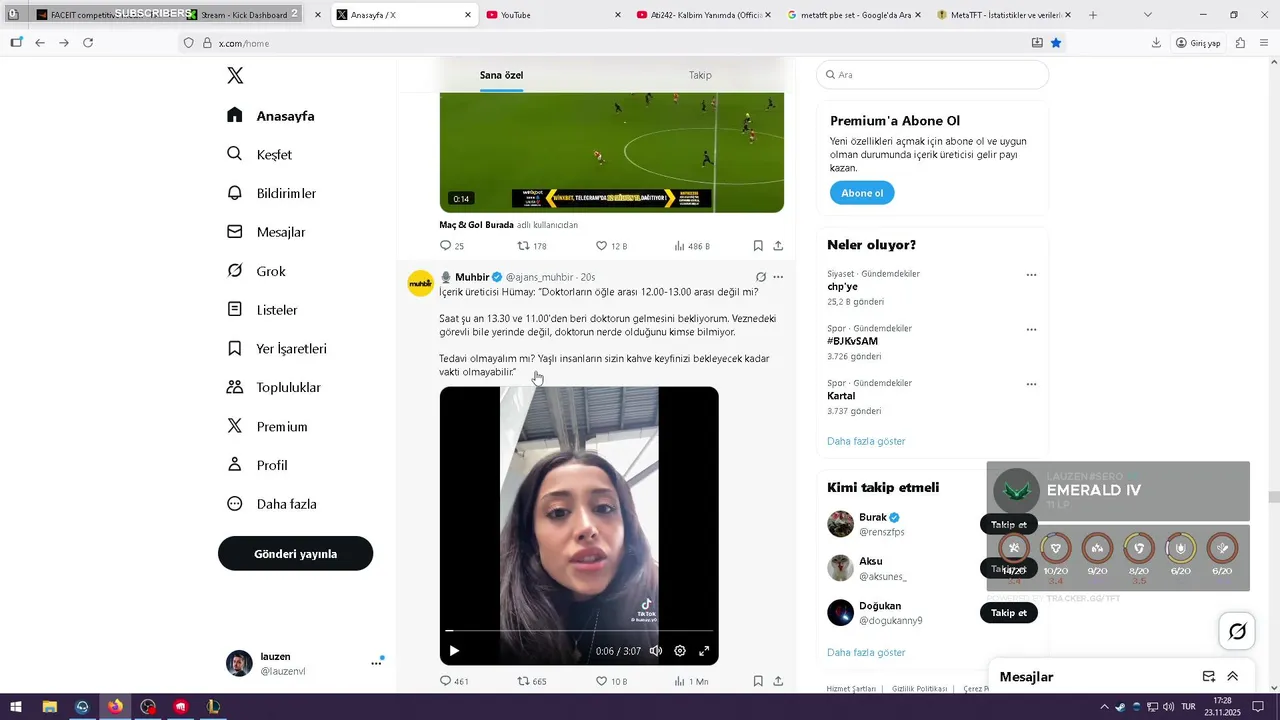Open the #BJKvSAM trending topic

852,342
